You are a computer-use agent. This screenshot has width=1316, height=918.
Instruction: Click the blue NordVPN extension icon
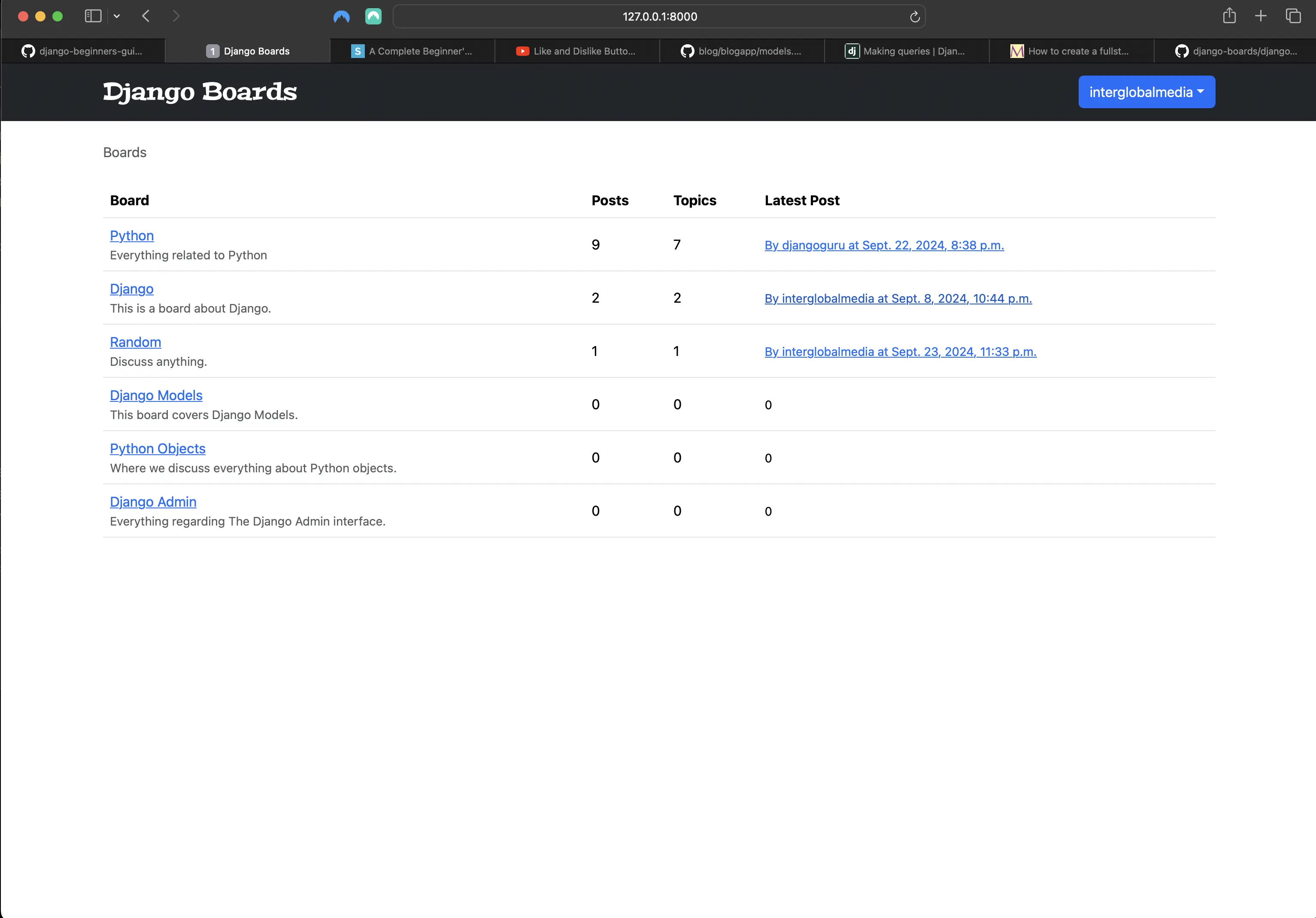coord(342,17)
